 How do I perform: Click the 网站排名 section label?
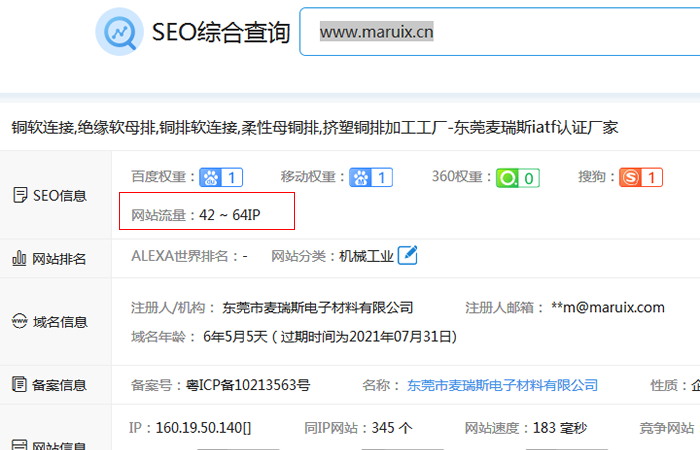click(59, 259)
